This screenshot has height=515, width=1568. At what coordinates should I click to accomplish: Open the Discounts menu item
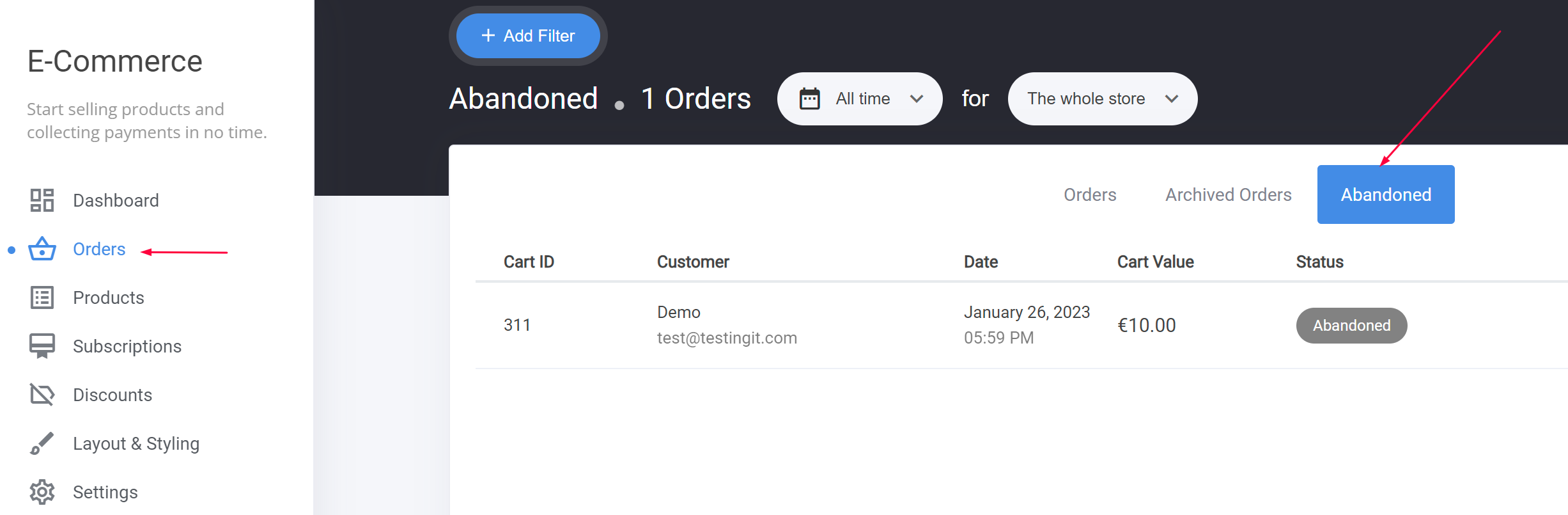[x=113, y=395]
